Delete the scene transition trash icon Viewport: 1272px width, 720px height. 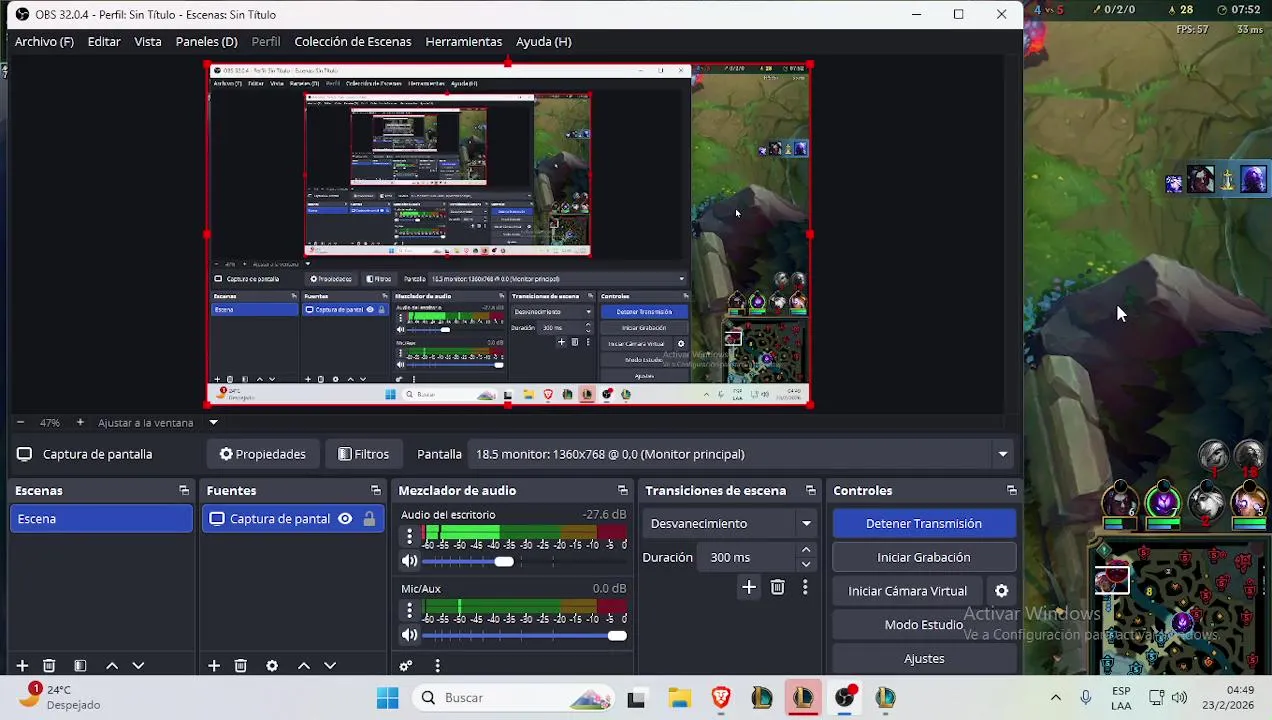coord(777,588)
